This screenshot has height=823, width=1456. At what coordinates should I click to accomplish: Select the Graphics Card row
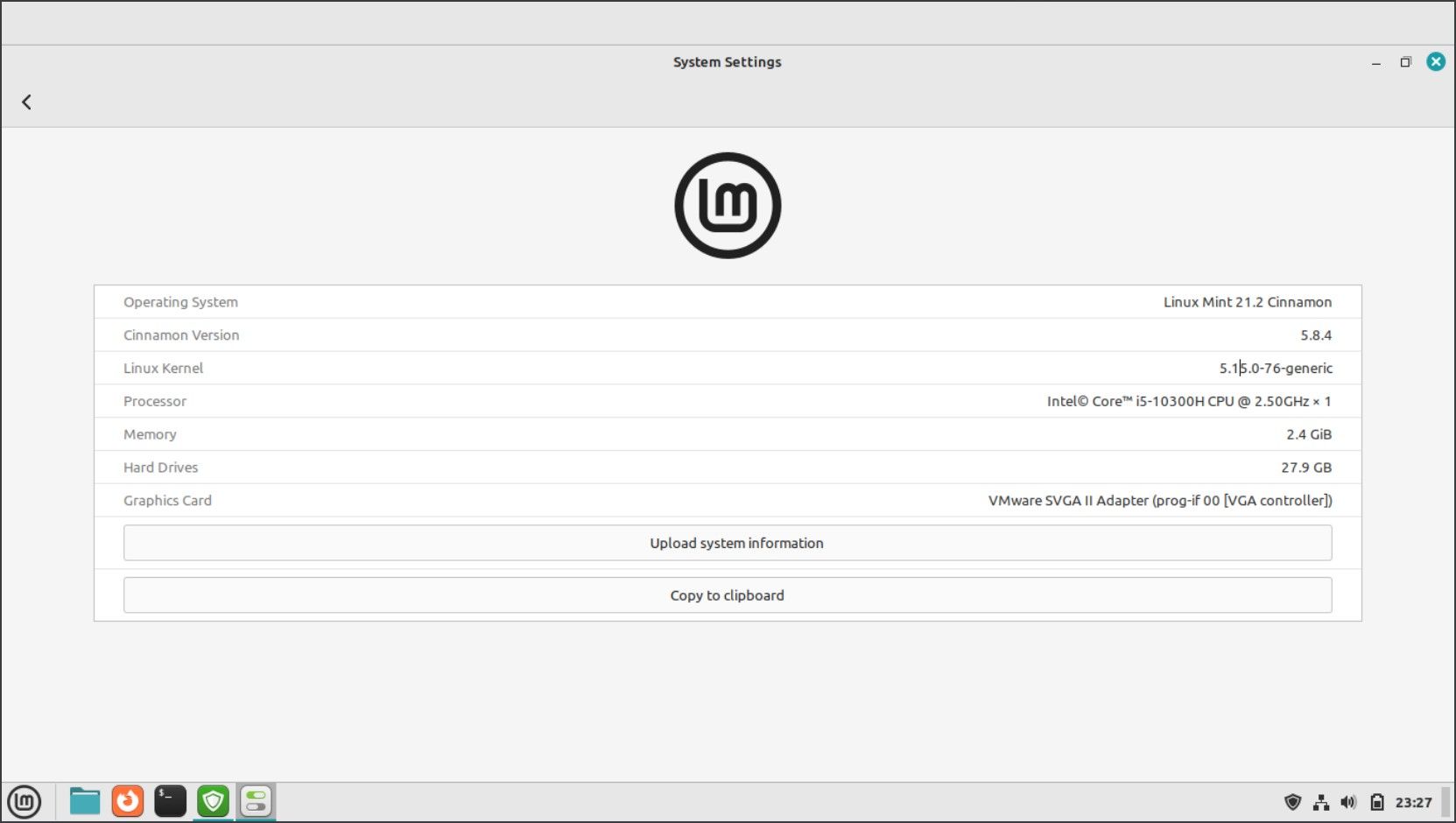click(728, 500)
